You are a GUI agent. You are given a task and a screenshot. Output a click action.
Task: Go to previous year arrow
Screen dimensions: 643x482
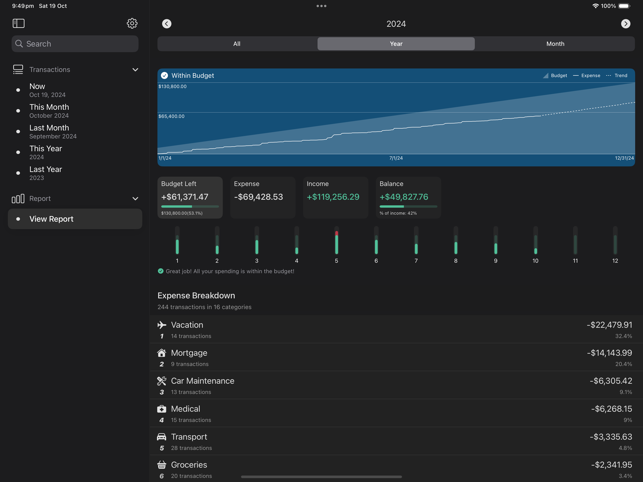tap(166, 24)
